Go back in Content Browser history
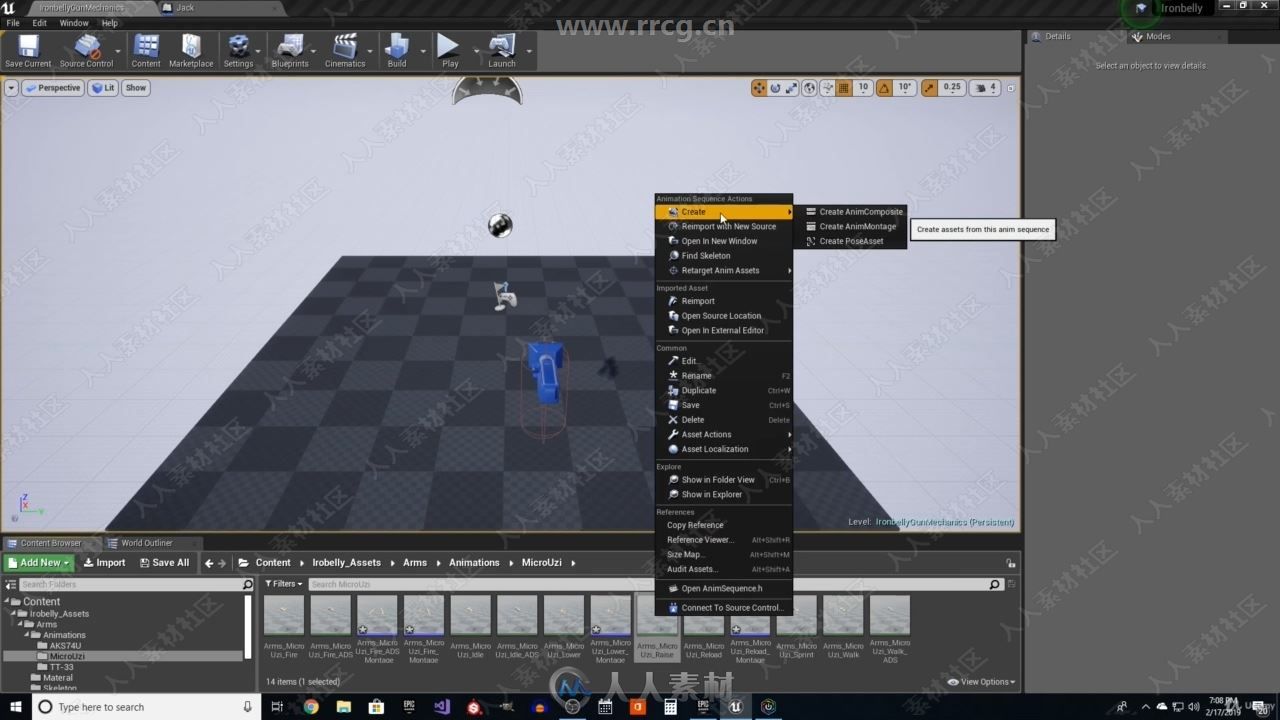Image resolution: width=1280 pixels, height=720 pixels. coord(209,563)
